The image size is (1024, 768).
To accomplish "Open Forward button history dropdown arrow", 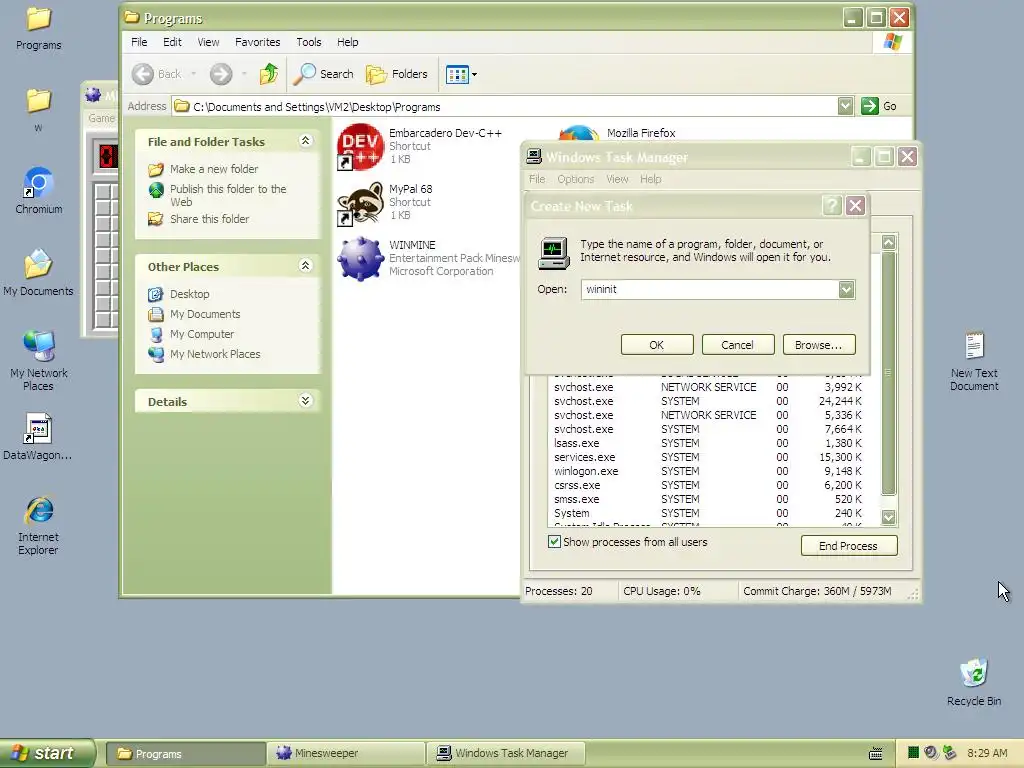I will click(244, 74).
